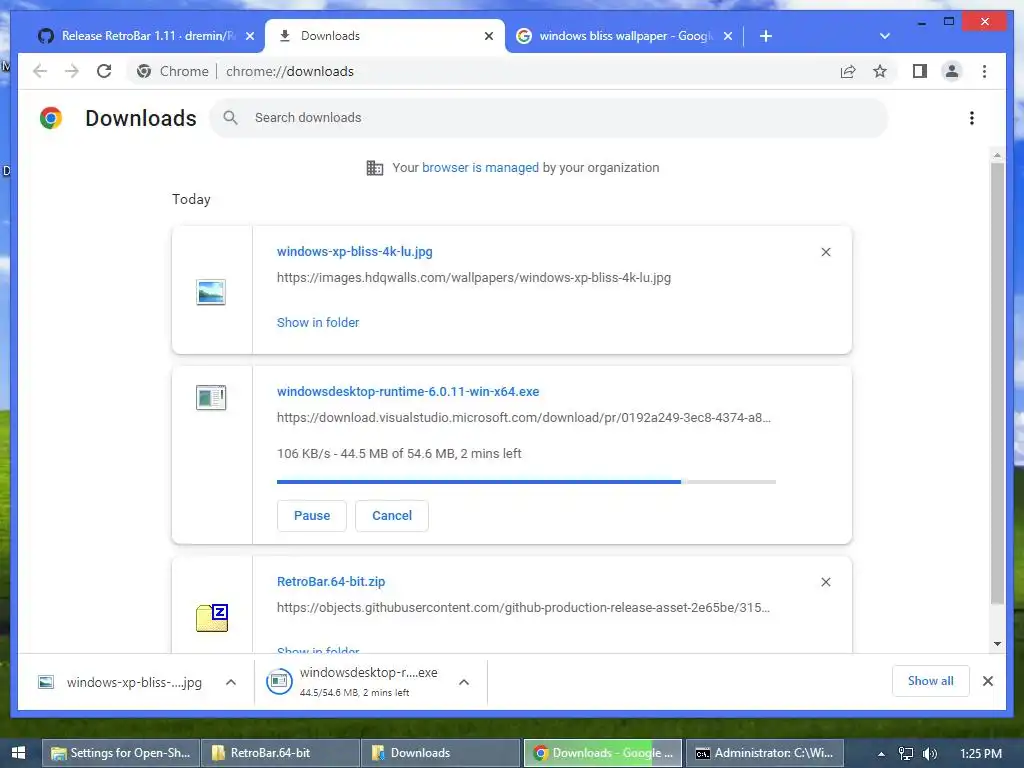The image size is (1024, 768).
Task: Open Administrator command prompt taskbar item
Action: coord(764,753)
